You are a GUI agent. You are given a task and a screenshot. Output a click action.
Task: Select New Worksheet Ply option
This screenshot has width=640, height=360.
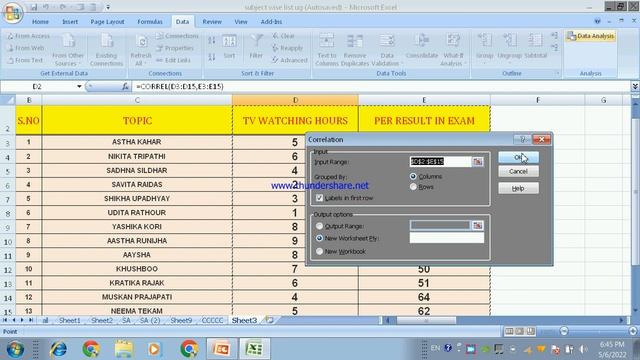(x=319, y=238)
